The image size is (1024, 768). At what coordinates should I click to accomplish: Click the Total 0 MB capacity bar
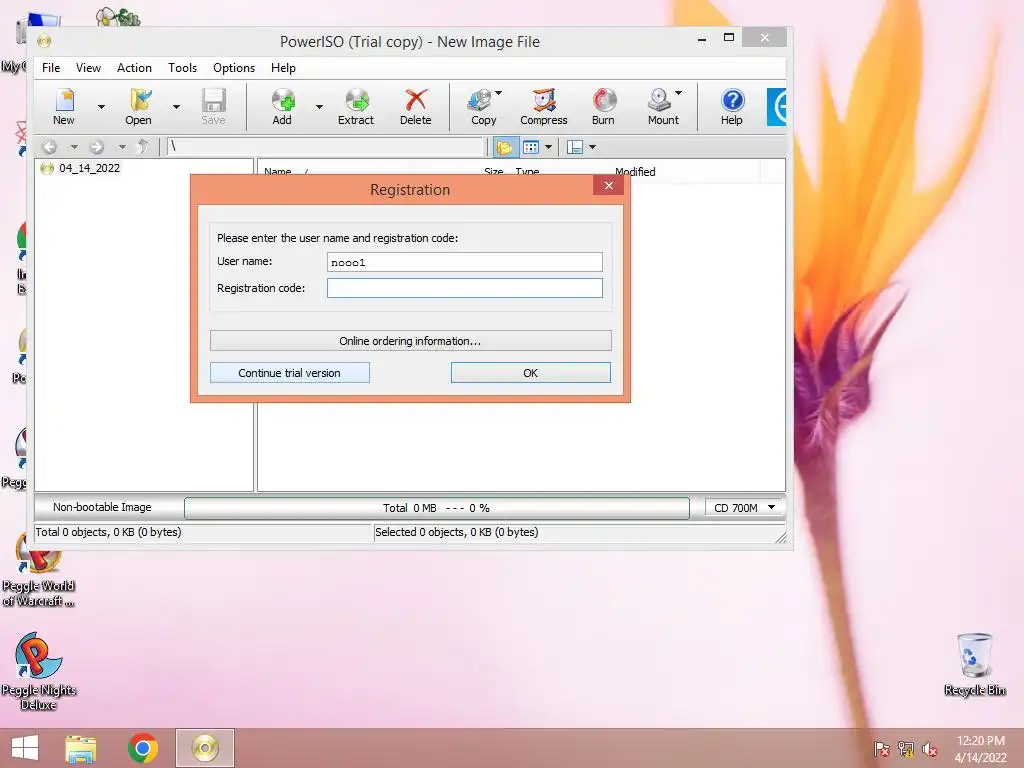pyautogui.click(x=436, y=507)
